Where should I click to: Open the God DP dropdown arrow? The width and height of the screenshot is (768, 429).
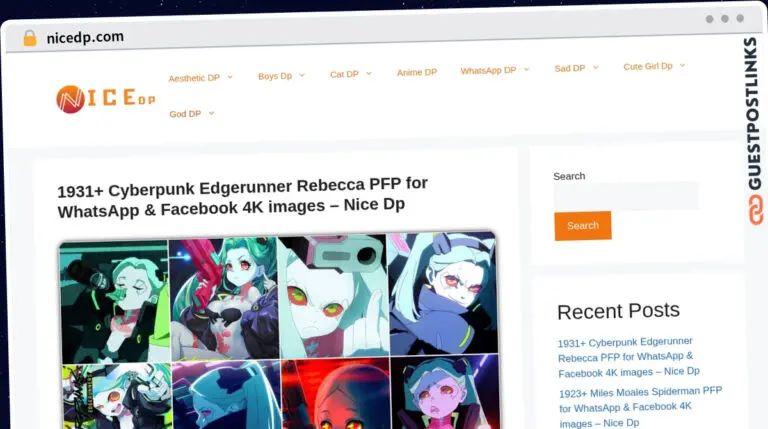click(x=211, y=114)
